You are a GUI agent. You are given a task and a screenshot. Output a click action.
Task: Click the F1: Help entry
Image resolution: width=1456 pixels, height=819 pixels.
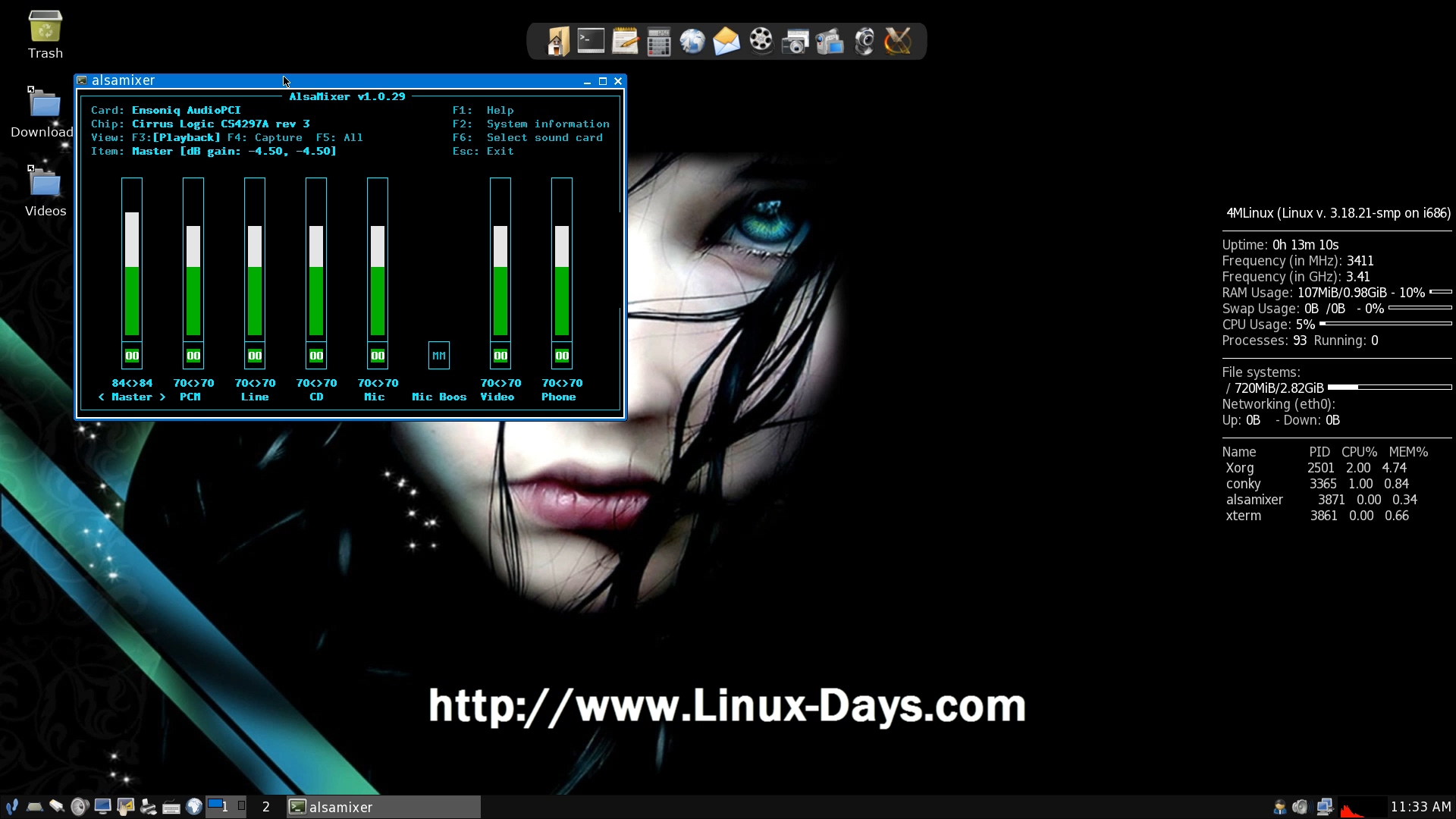pyautogui.click(x=483, y=110)
